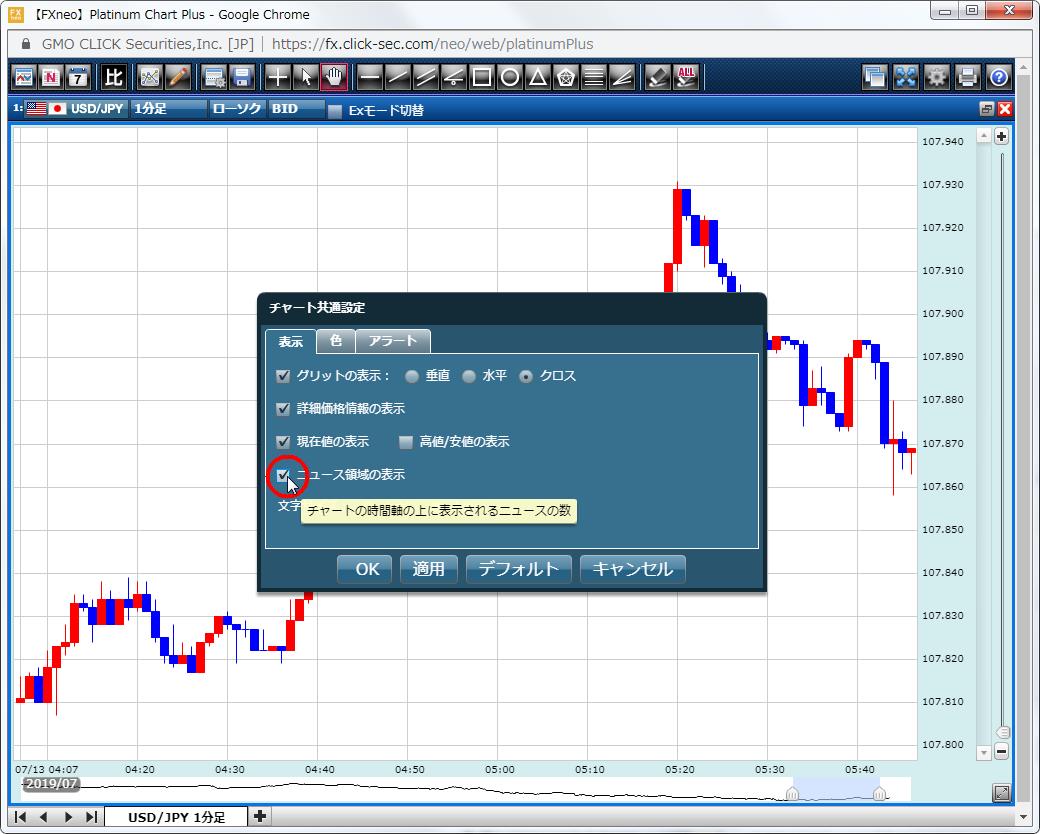Apply settings with the 適用 button
The height and width of the screenshot is (834, 1040).
pyautogui.click(x=428, y=568)
